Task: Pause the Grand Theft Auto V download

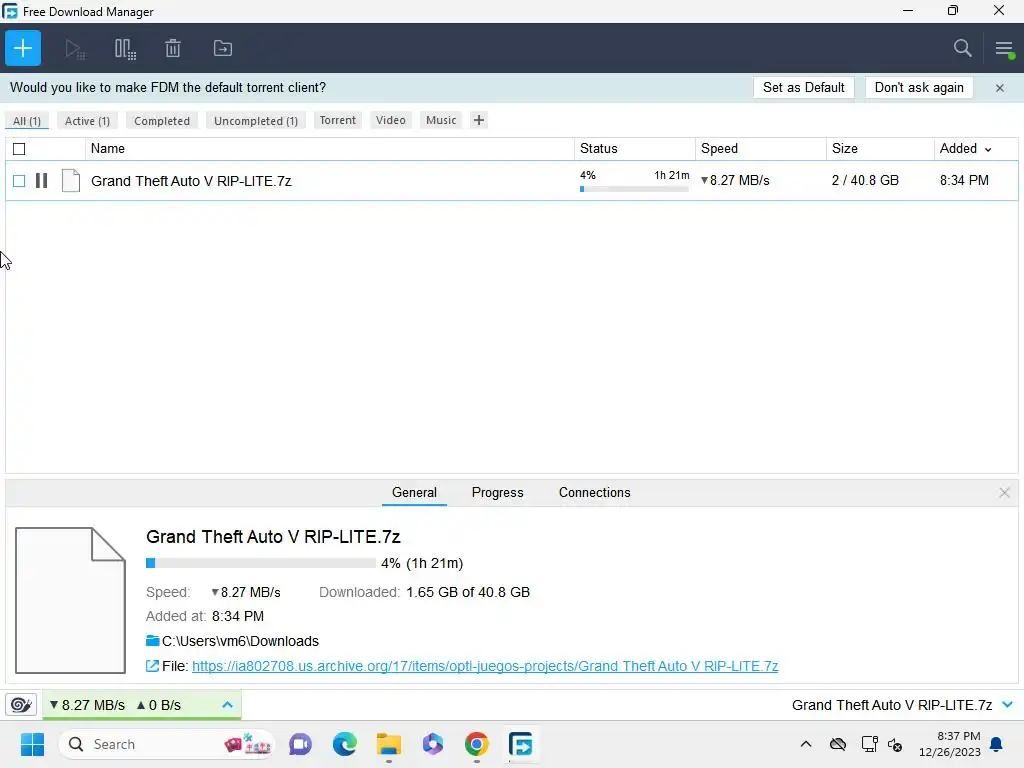Action: 42,180
